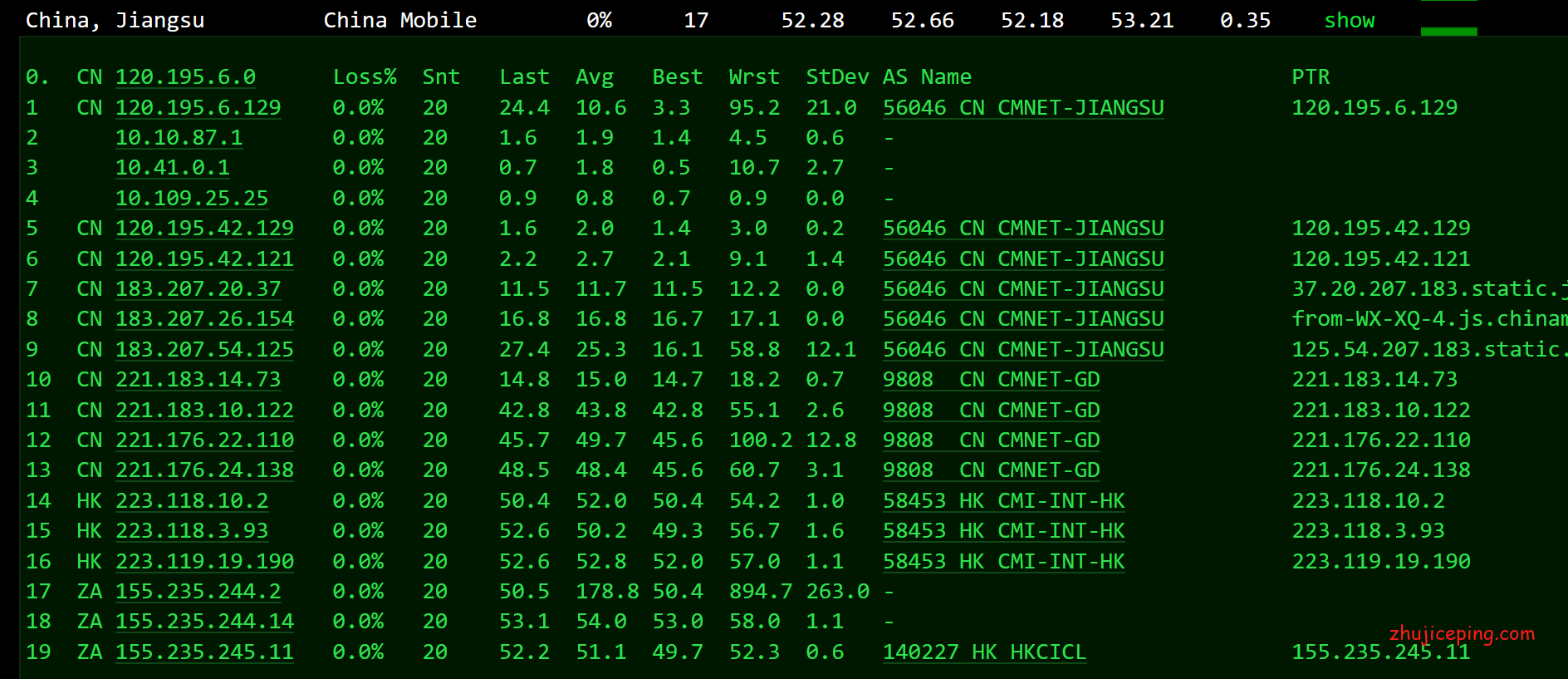Open hop 6 IP link 120.195.42.121
This screenshot has width=1568, height=679.
pyautogui.click(x=204, y=259)
